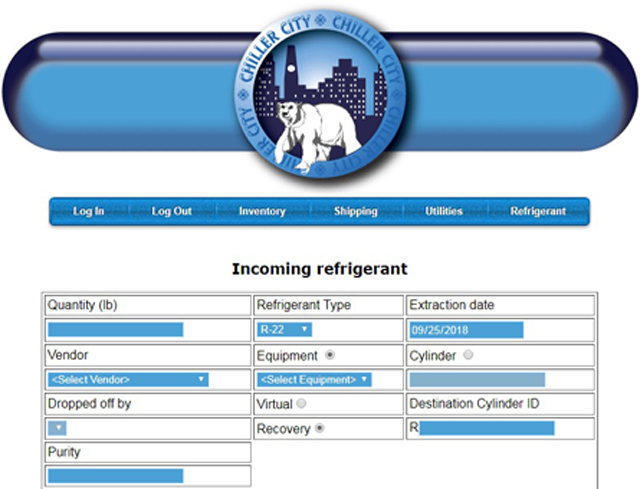Select the Refrigerant menu item

538,211
